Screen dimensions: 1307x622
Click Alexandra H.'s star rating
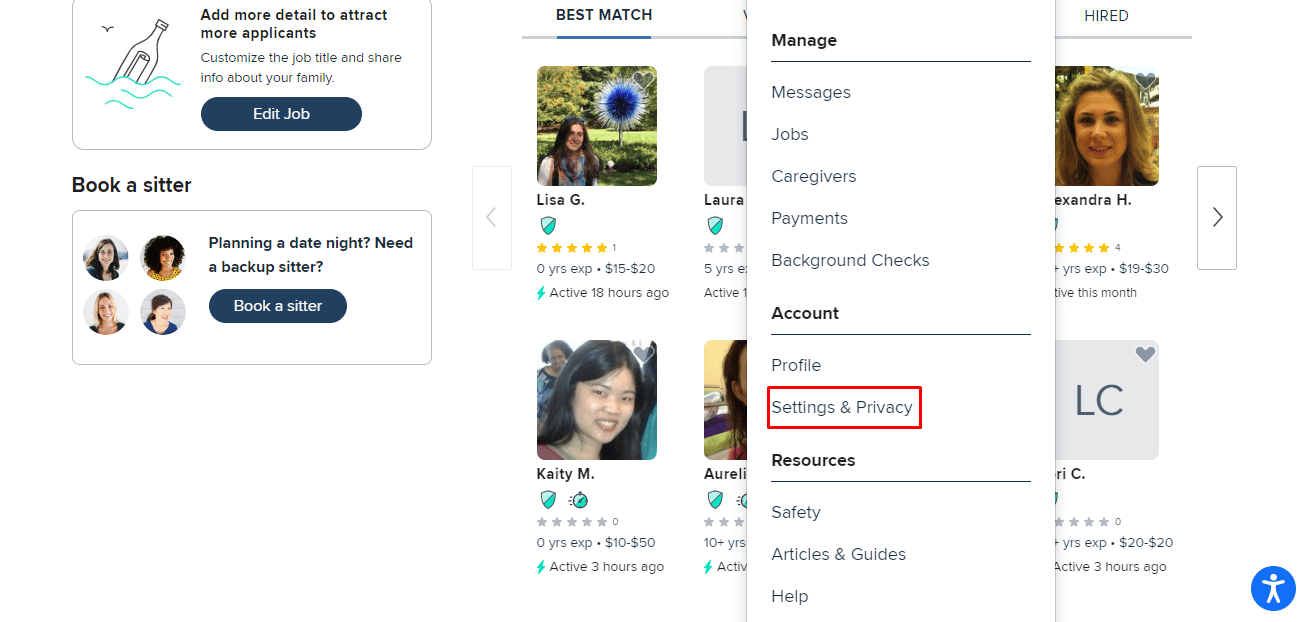coord(1082,248)
